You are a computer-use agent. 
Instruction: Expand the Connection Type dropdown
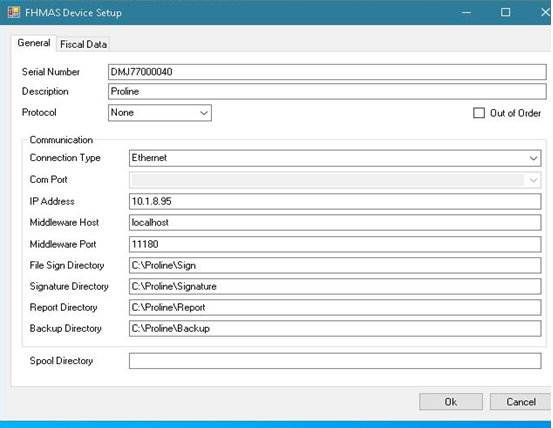[x=533, y=158]
